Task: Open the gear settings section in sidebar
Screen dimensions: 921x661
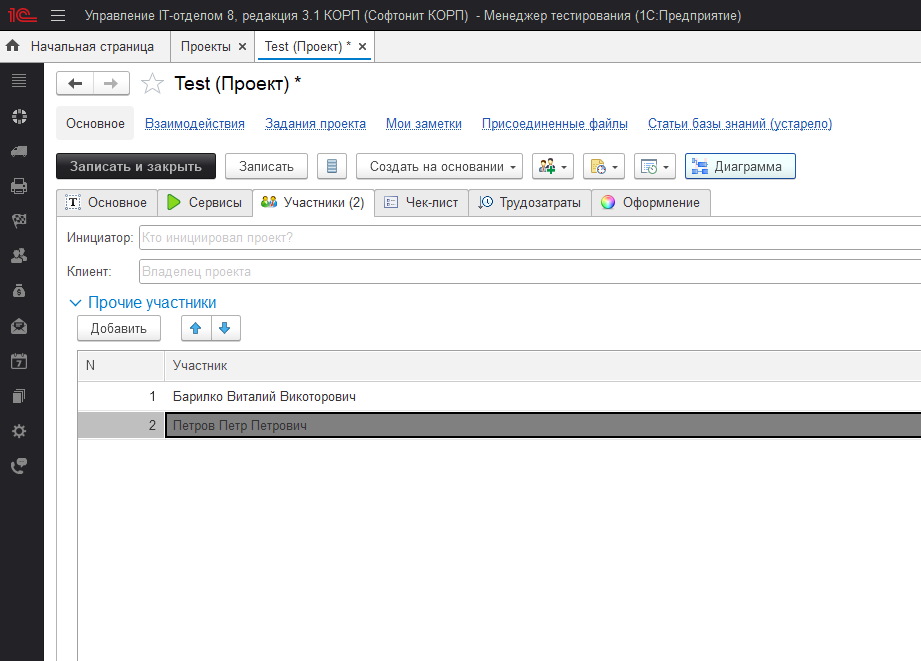Action: [x=19, y=431]
